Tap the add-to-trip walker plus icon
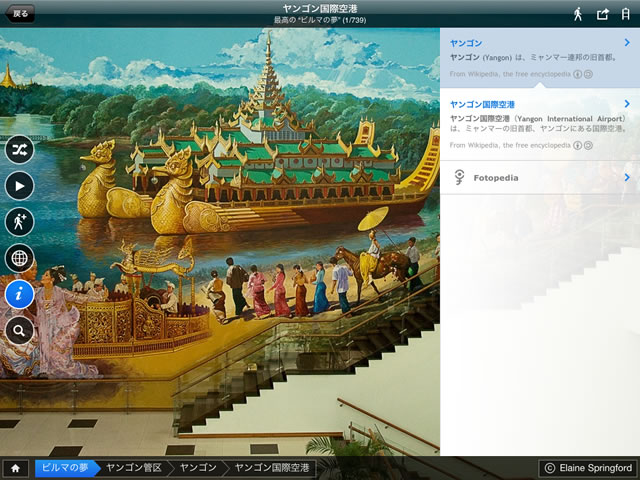The image size is (640, 480). (x=19, y=222)
